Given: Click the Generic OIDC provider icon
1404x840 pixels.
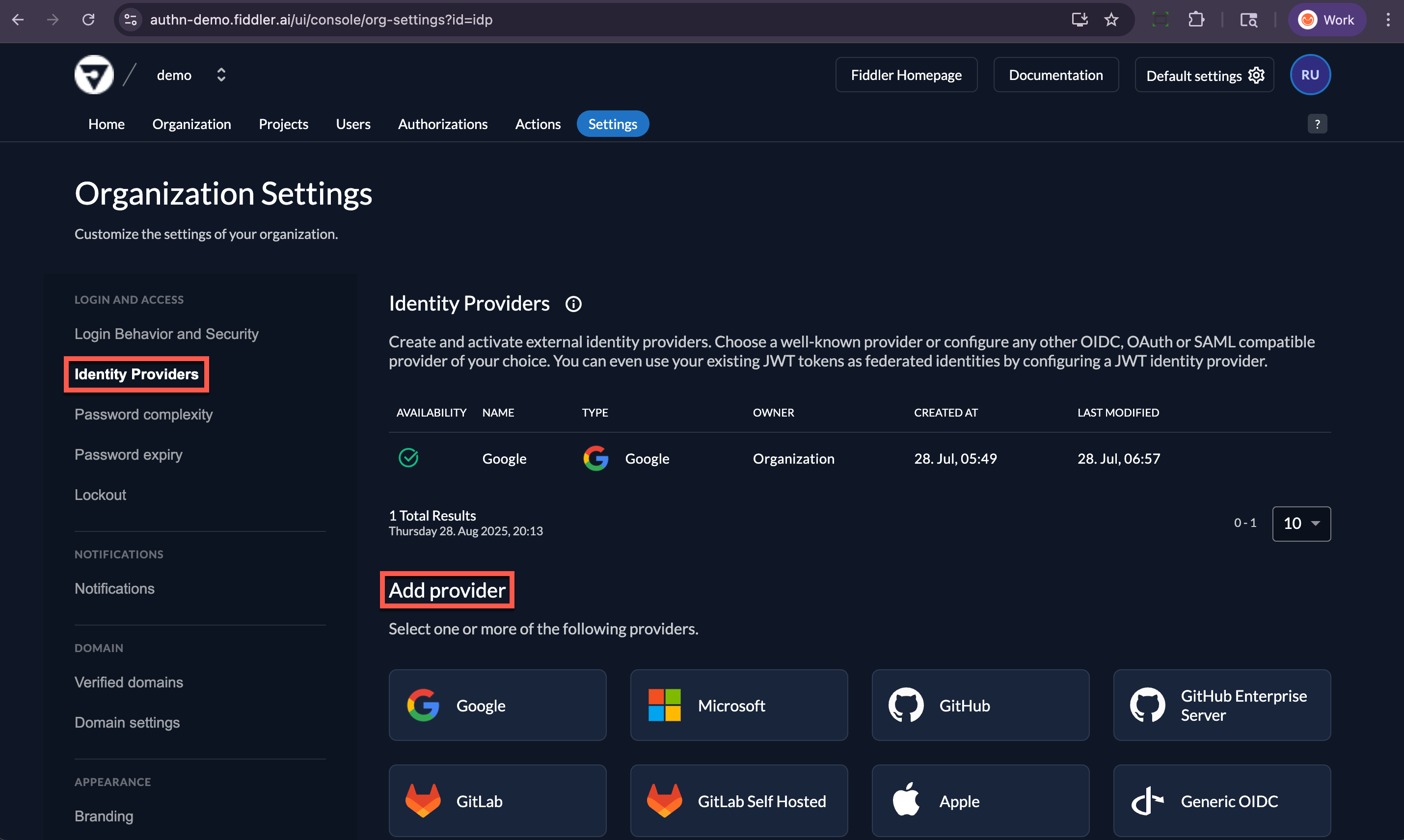Looking at the screenshot, I should pos(1147,800).
